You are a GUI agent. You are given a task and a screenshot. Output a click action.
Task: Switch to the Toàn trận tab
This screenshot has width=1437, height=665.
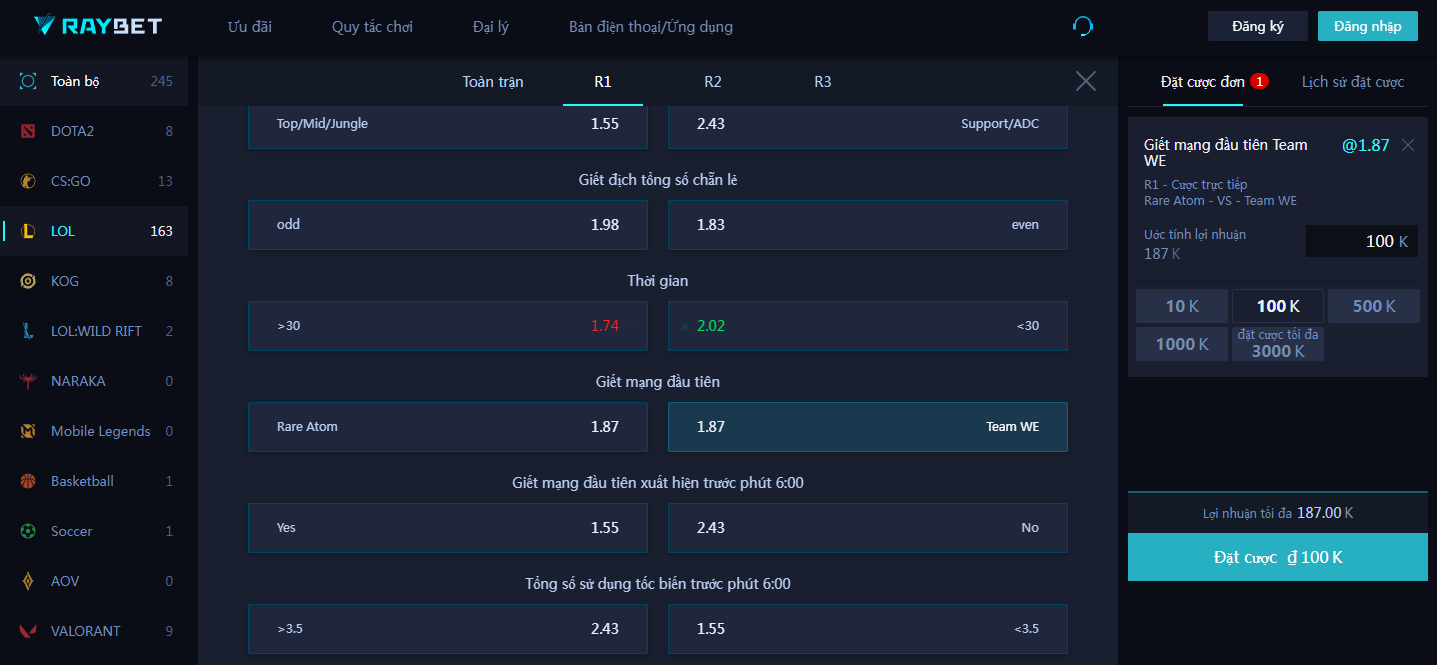pos(493,82)
